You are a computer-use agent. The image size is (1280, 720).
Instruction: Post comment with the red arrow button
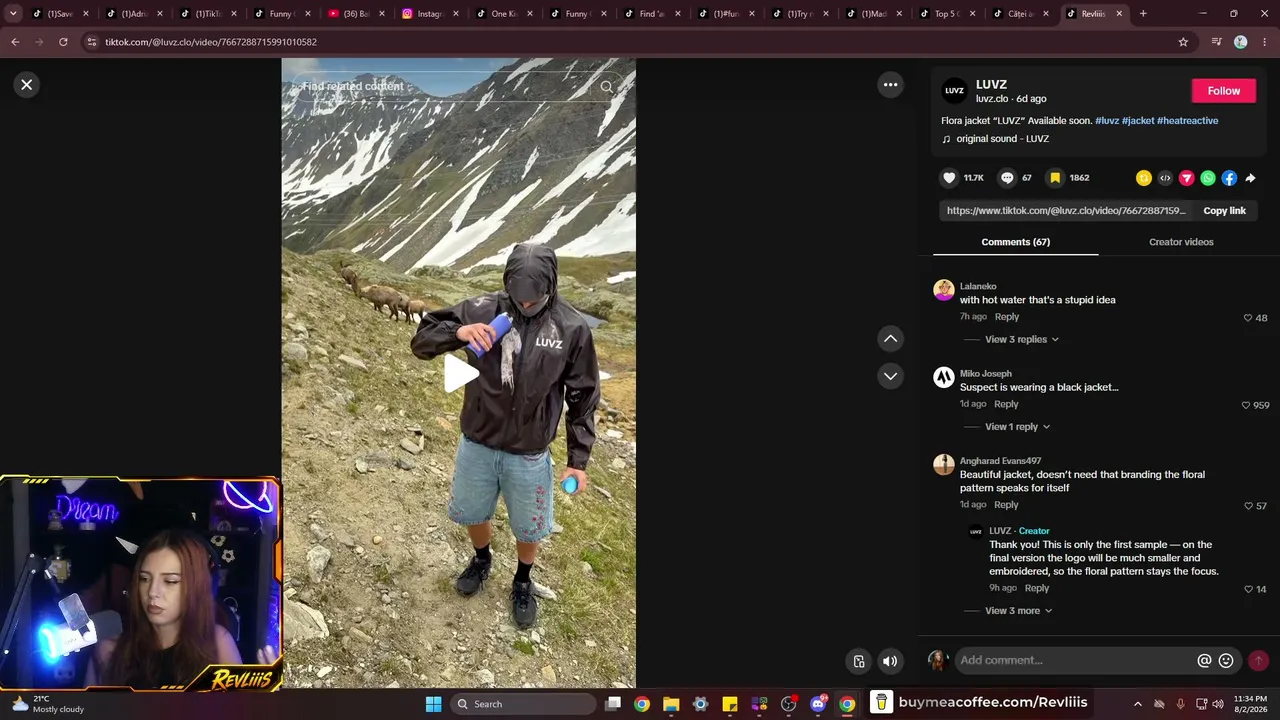tap(1258, 661)
